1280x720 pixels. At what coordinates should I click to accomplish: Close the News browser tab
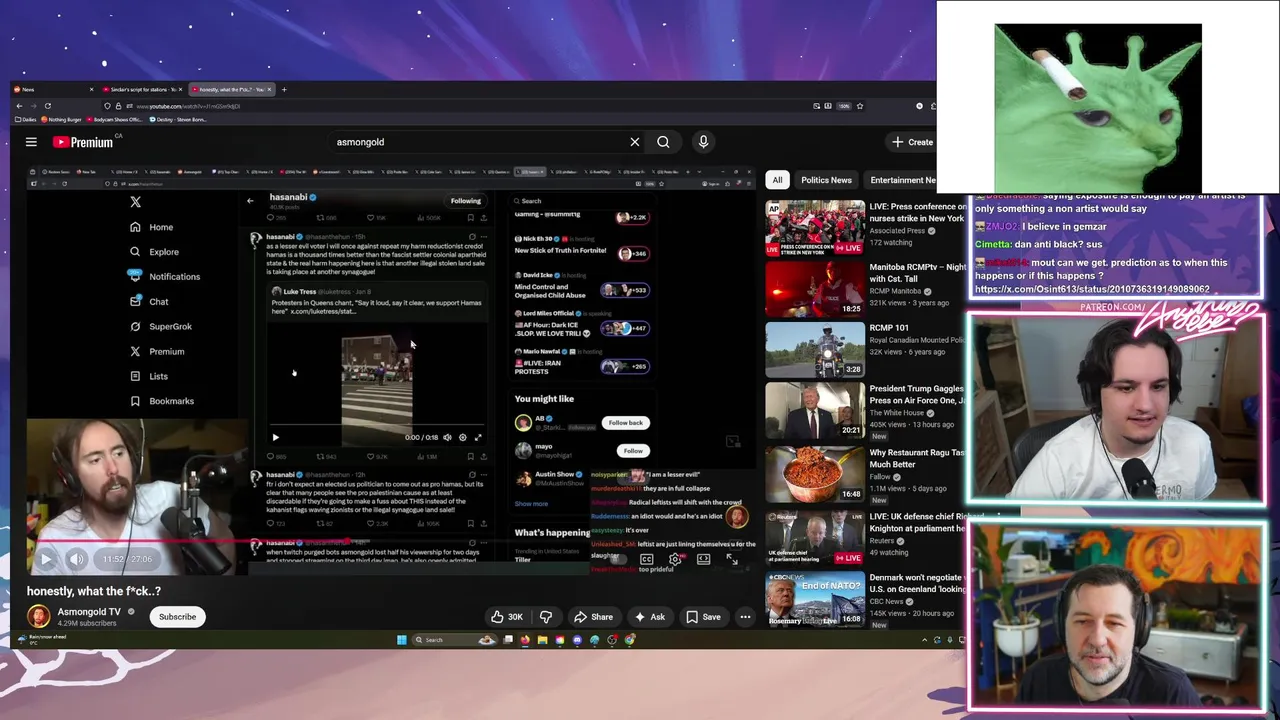[x=91, y=89]
